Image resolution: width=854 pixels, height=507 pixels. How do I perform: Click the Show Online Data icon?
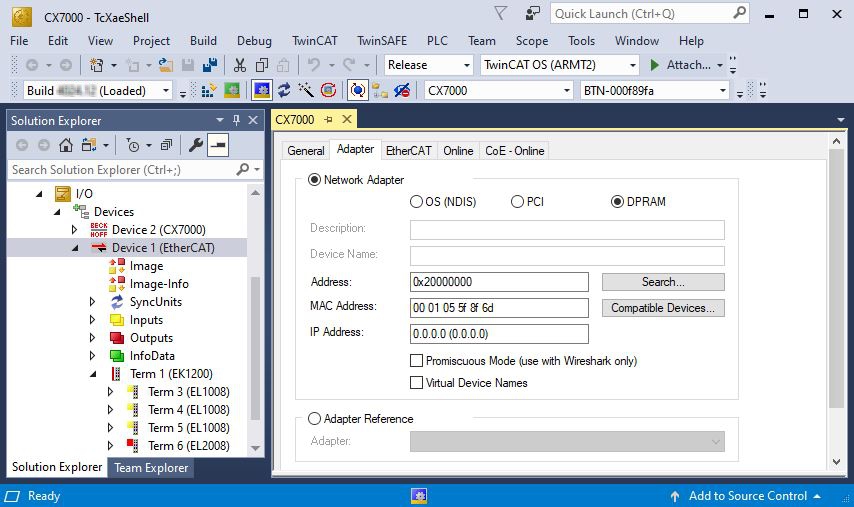tap(357, 90)
